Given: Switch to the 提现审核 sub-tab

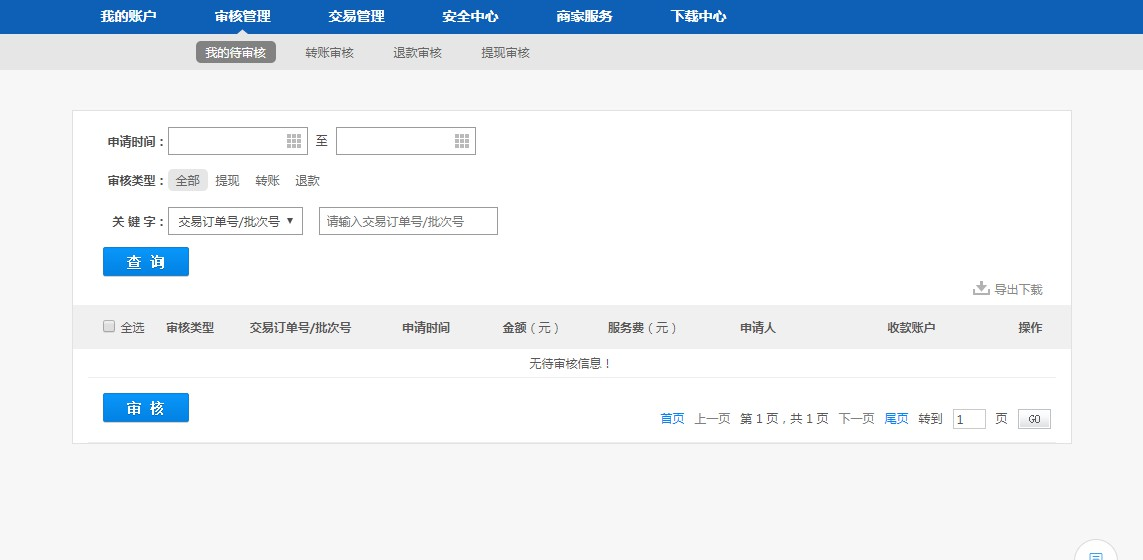Looking at the screenshot, I should click(x=505, y=53).
